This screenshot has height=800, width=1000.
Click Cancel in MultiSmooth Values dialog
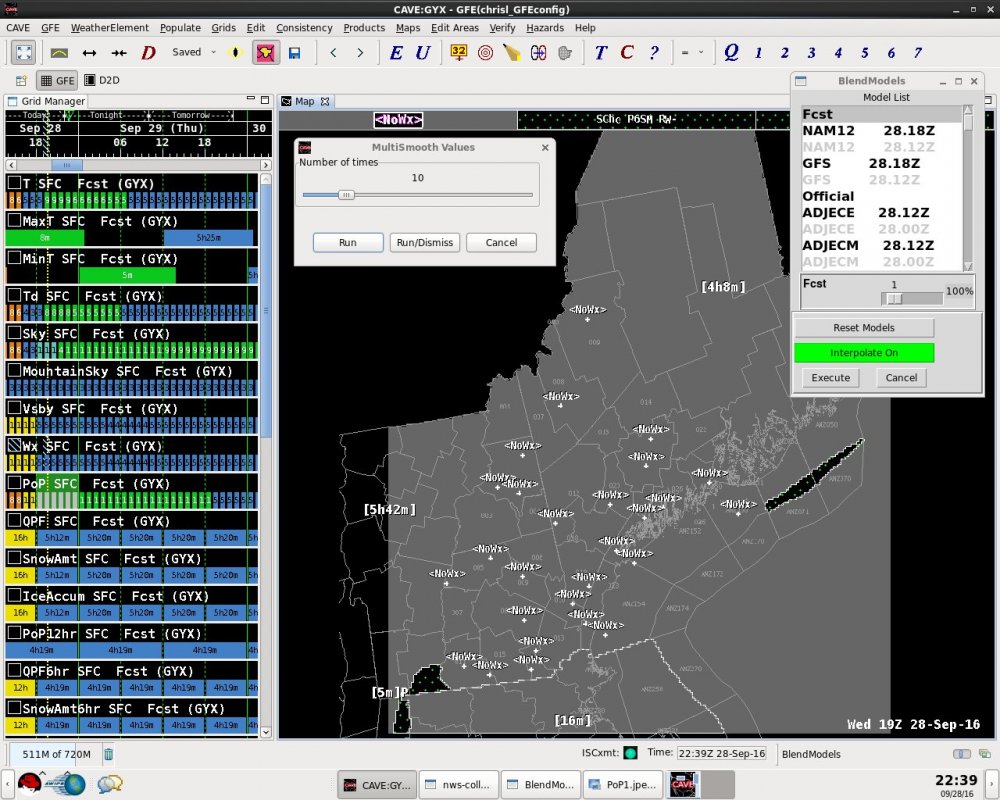501,242
